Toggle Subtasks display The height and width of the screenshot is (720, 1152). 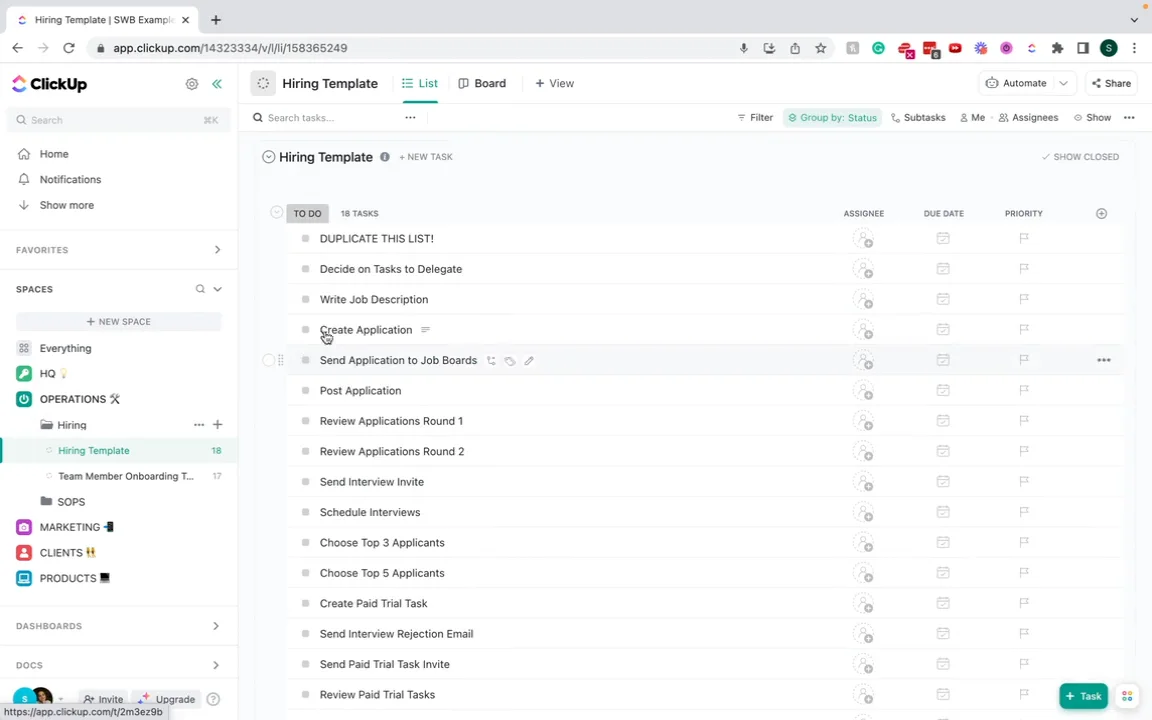918,118
